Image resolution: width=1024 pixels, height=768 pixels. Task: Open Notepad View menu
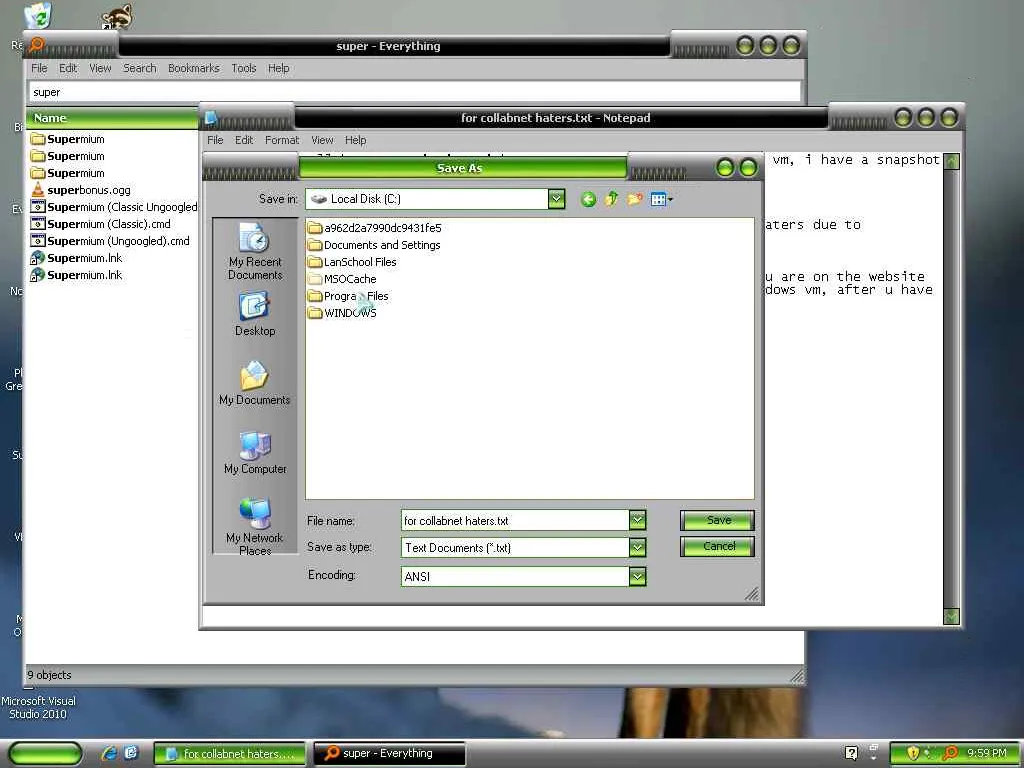322,140
